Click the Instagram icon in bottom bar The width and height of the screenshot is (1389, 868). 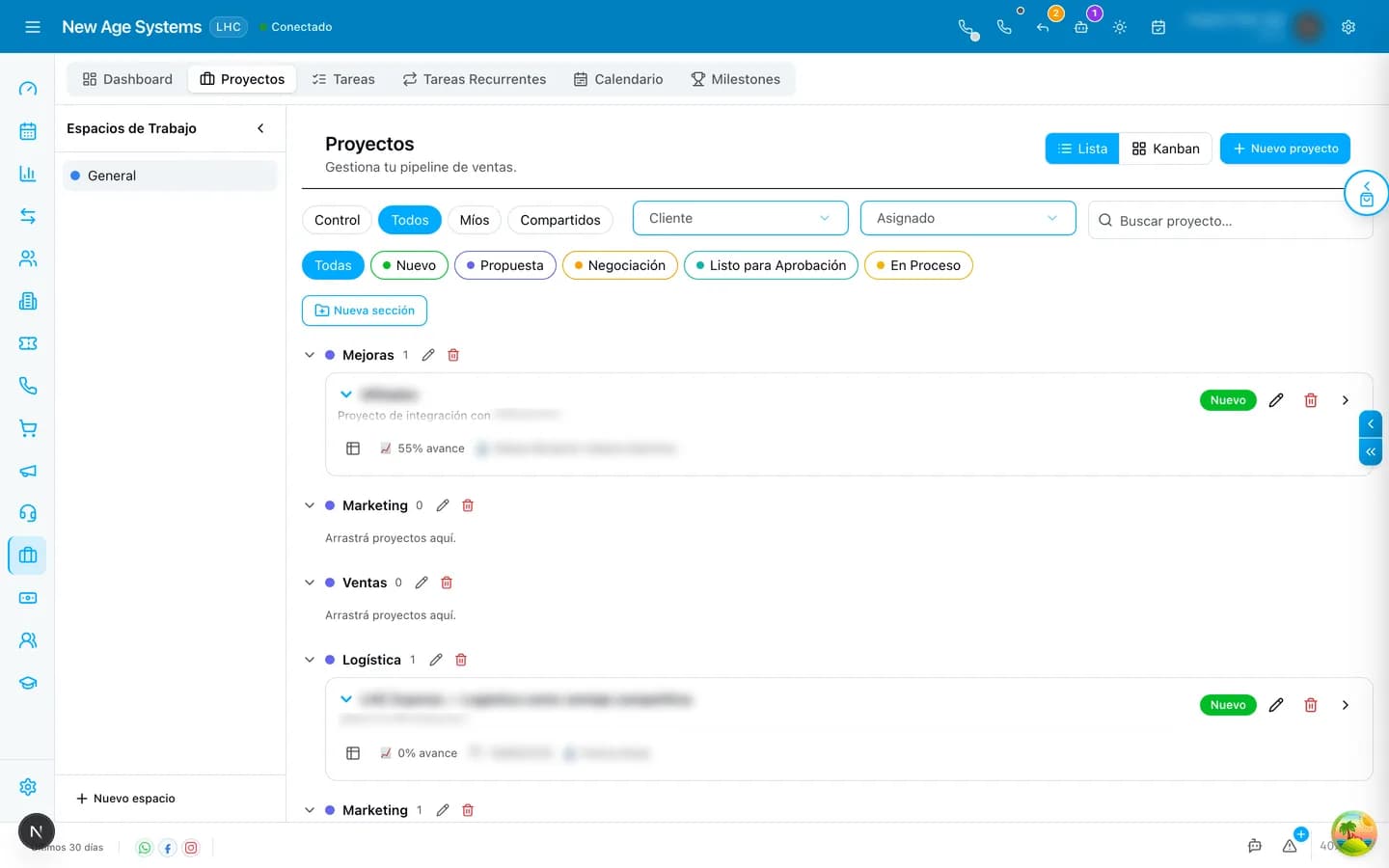click(191, 848)
